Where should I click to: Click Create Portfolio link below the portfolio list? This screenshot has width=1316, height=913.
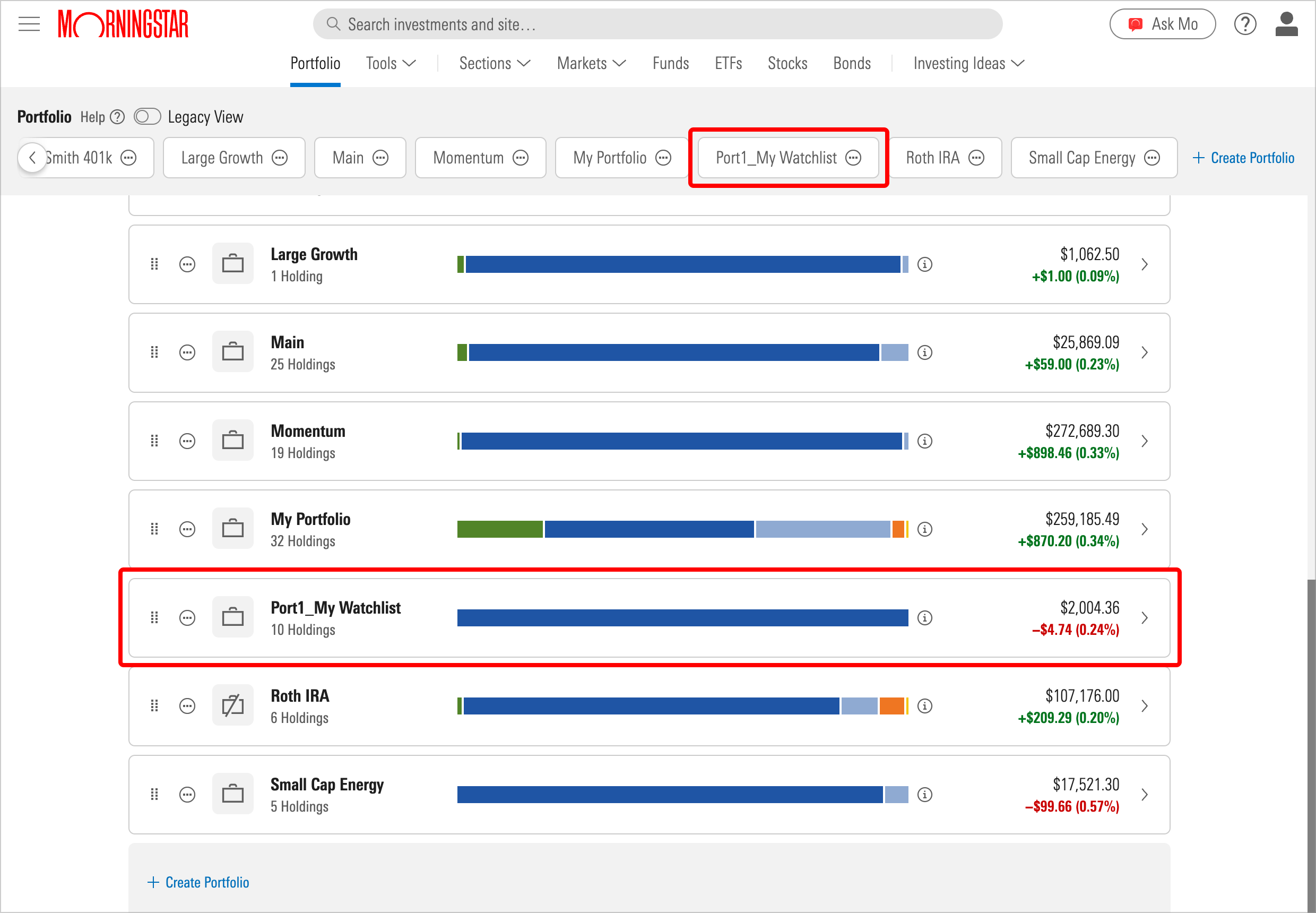[x=198, y=882]
